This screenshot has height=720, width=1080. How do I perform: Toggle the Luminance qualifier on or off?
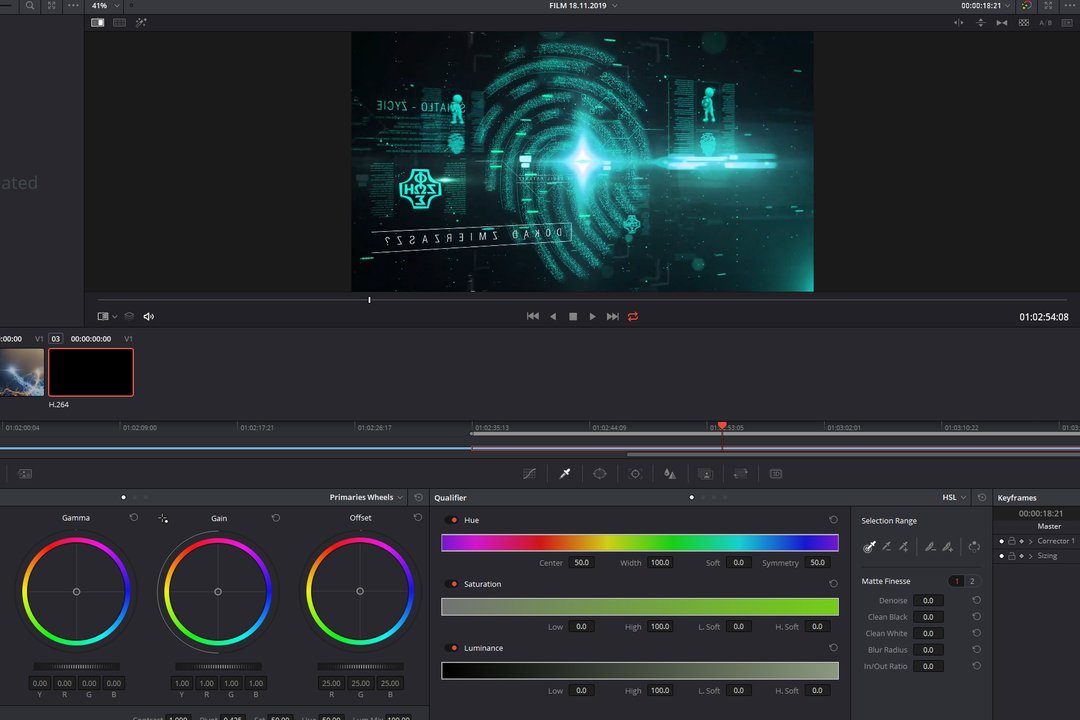[x=453, y=648]
